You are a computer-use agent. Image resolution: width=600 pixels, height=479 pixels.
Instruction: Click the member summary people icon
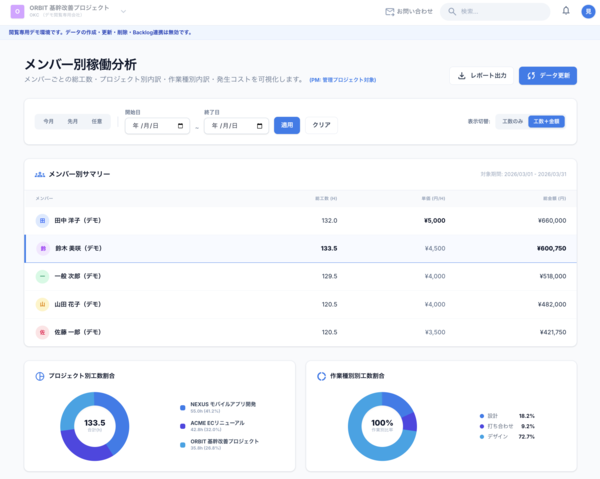tap(40, 174)
